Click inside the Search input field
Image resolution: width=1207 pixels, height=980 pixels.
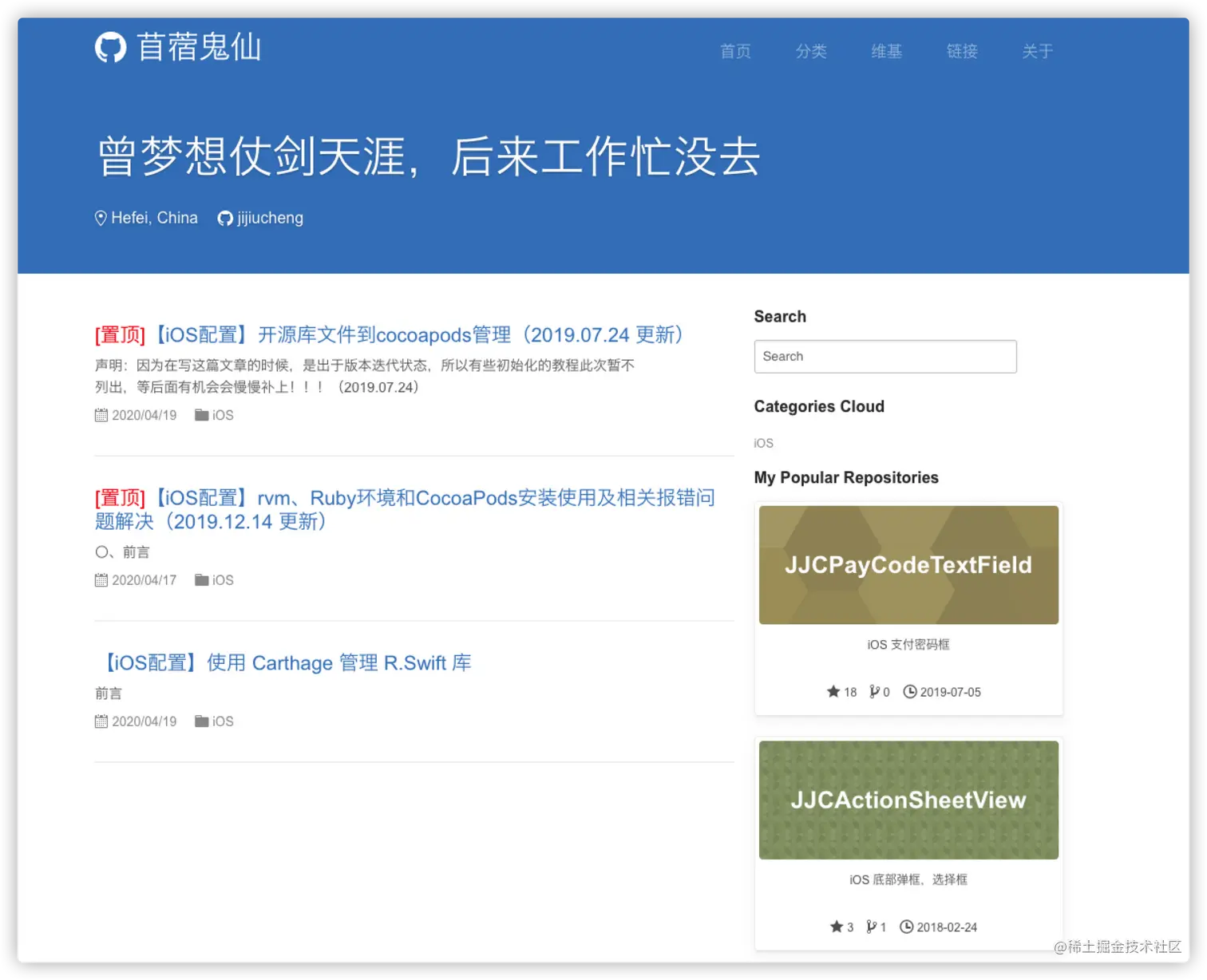884,356
